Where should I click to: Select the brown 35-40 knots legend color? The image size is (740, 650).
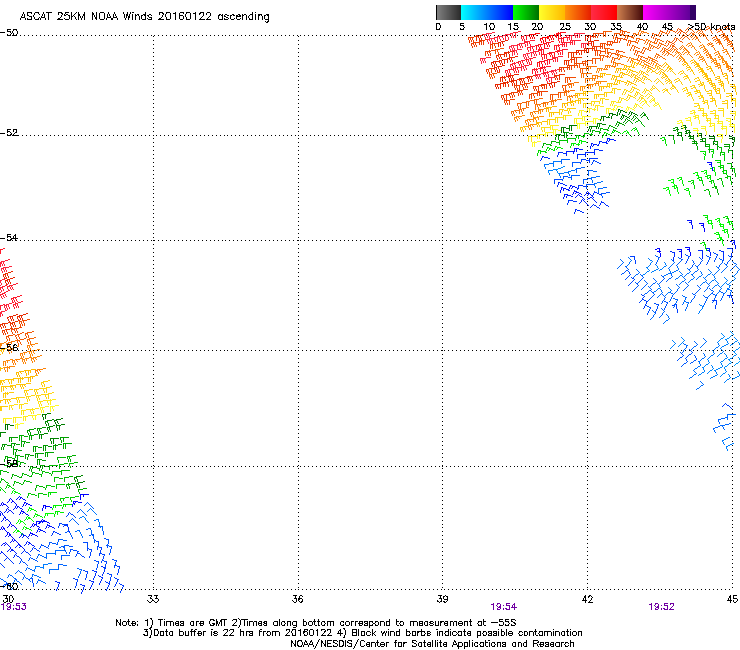(x=630, y=12)
